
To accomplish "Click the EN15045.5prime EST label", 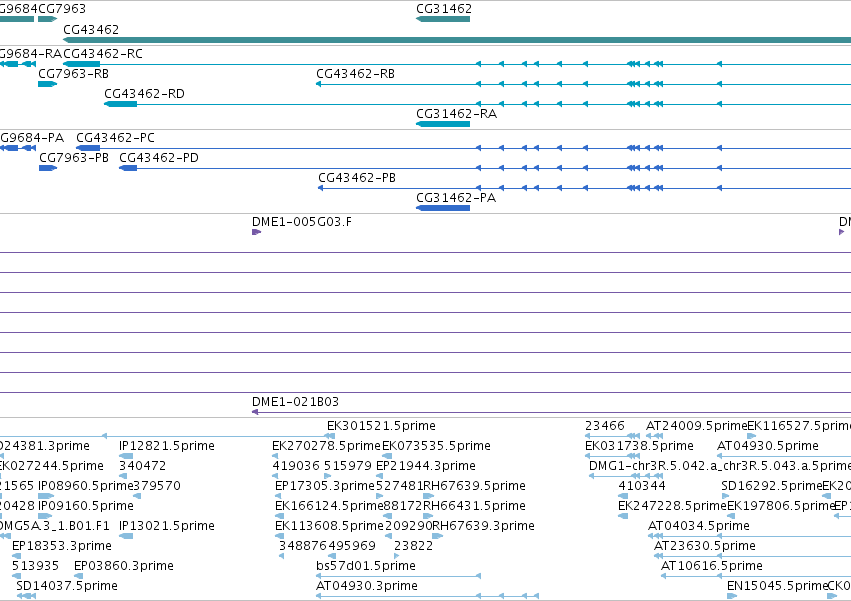I will click(778, 586).
